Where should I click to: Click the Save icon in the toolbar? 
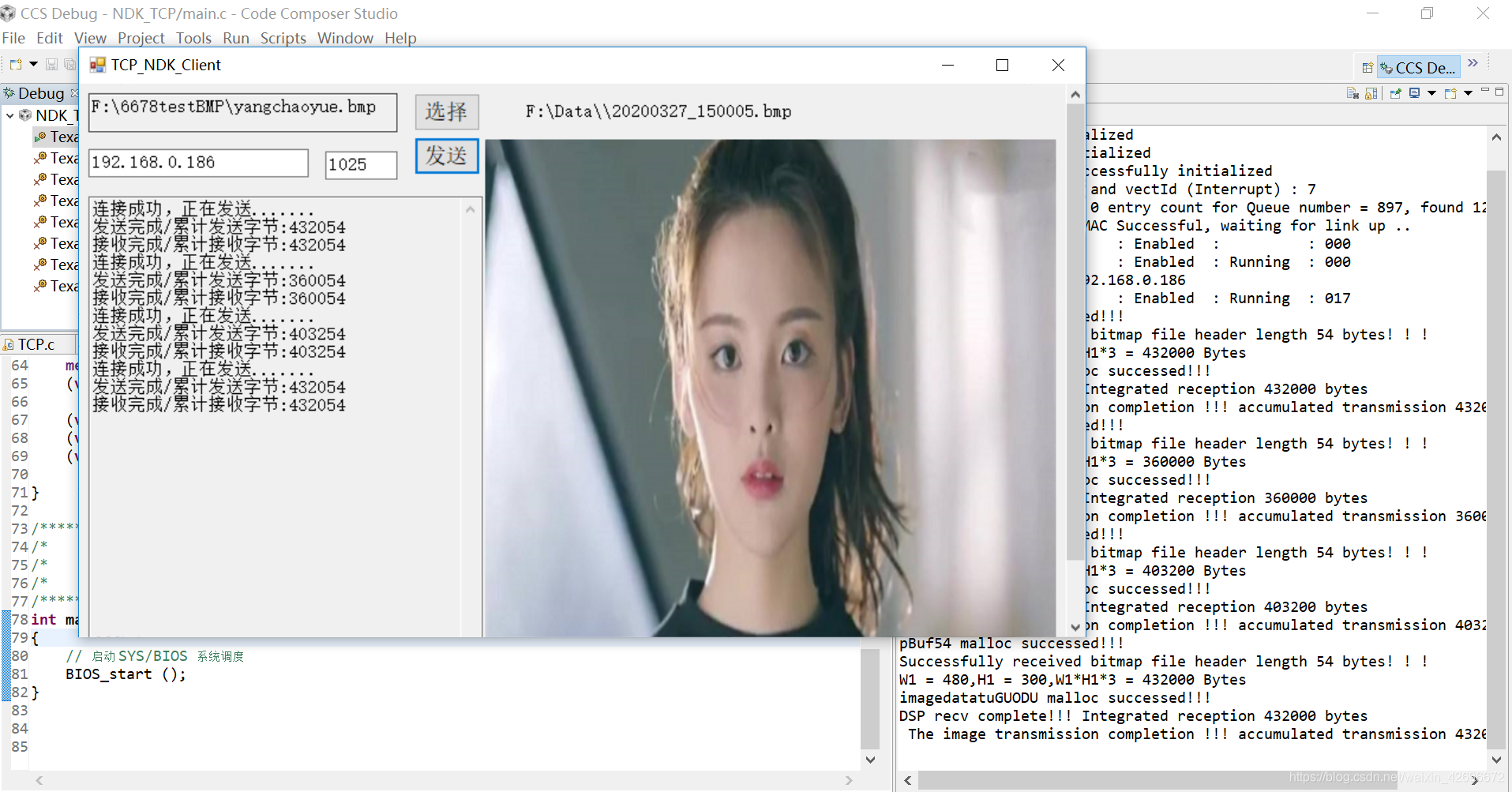coord(51,65)
